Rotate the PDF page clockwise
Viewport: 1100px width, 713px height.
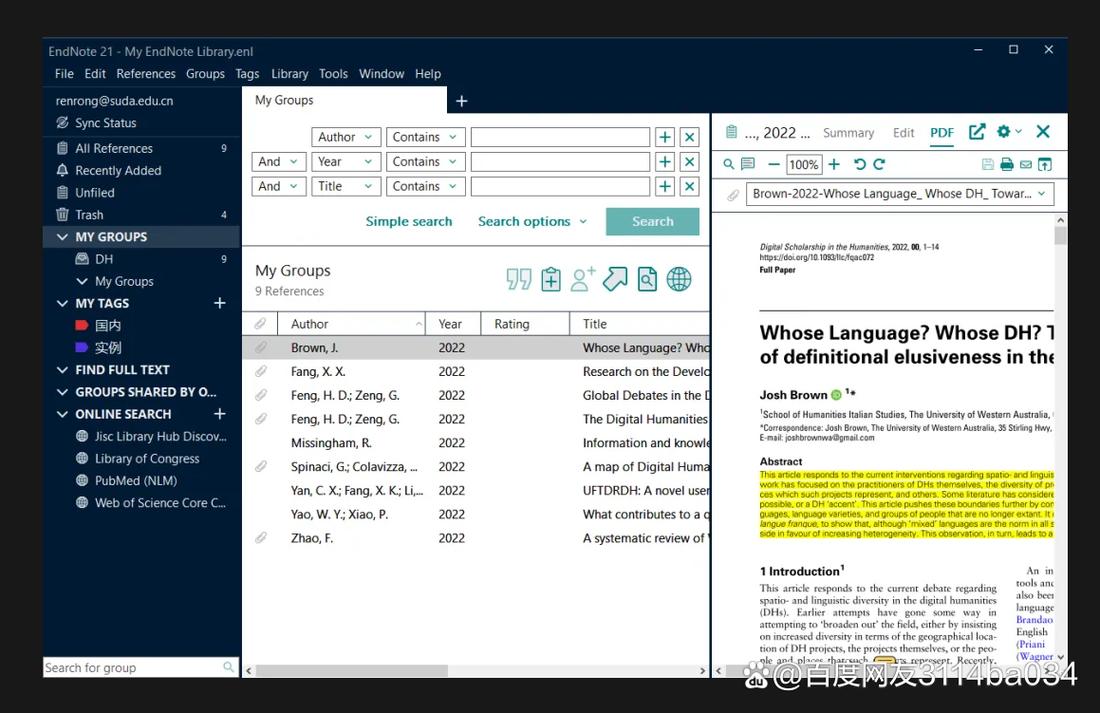coord(879,163)
